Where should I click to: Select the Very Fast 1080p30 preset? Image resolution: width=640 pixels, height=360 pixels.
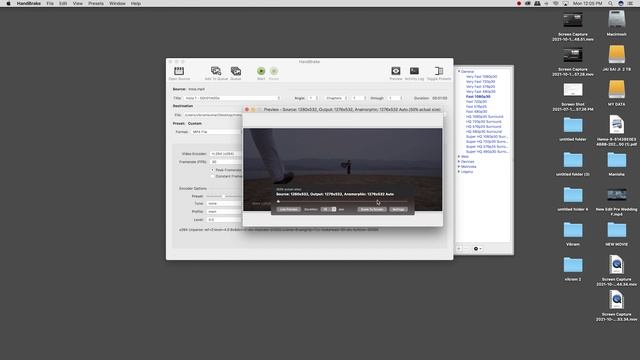tap(481, 77)
